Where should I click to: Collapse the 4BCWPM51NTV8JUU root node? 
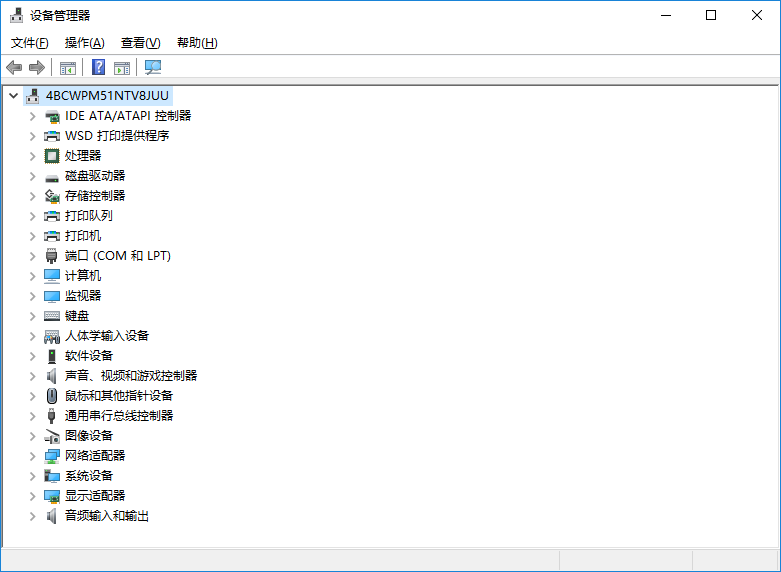[x=12, y=95]
